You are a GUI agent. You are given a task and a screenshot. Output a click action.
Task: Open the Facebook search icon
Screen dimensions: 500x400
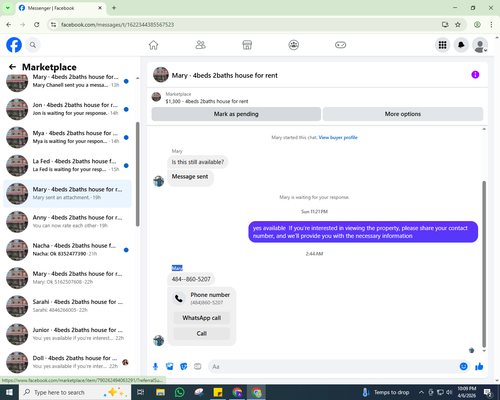pyautogui.click(x=33, y=45)
